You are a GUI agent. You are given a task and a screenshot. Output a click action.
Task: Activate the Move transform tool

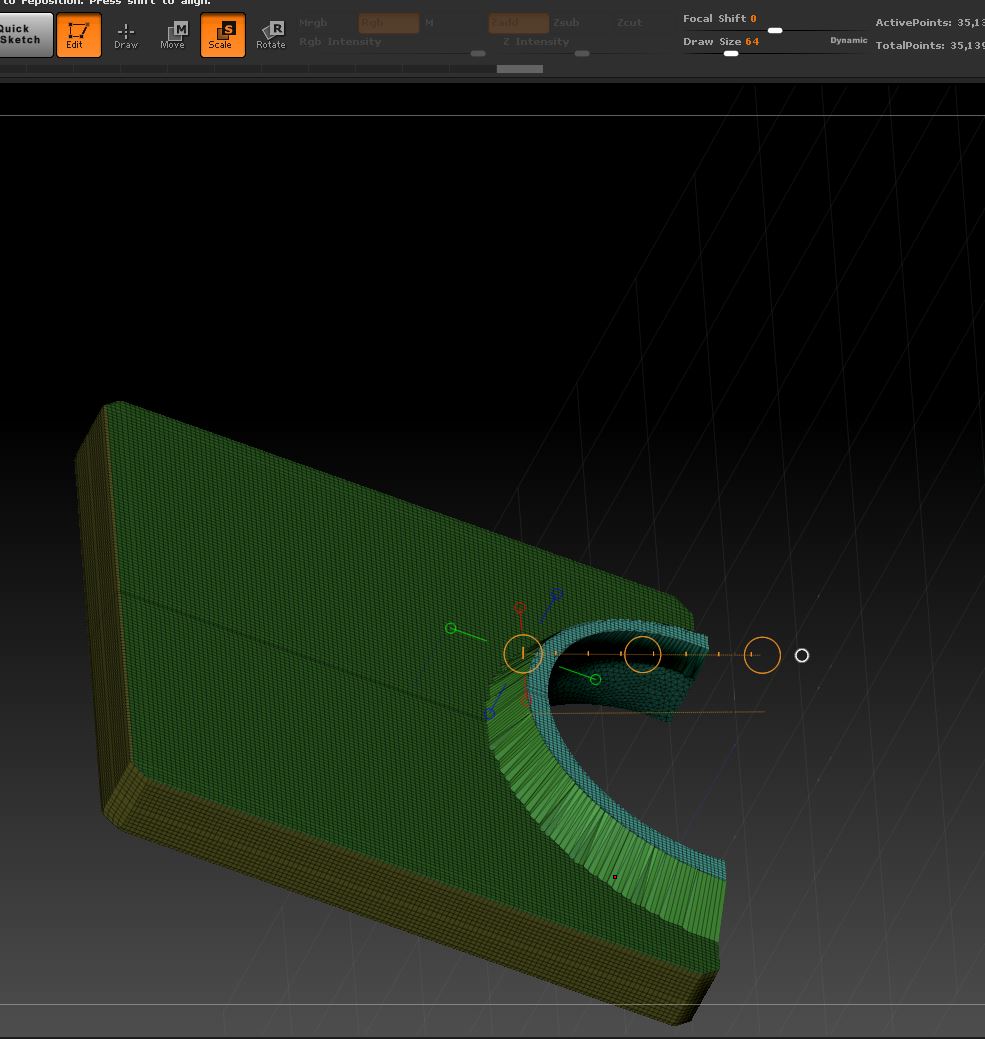(x=173, y=36)
